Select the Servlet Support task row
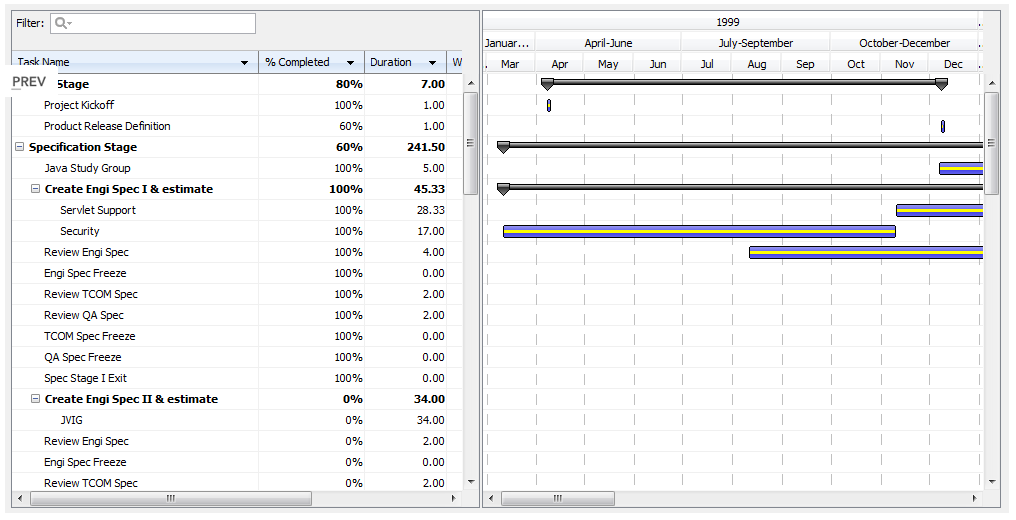This screenshot has width=1016, height=520. pos(98,210)
